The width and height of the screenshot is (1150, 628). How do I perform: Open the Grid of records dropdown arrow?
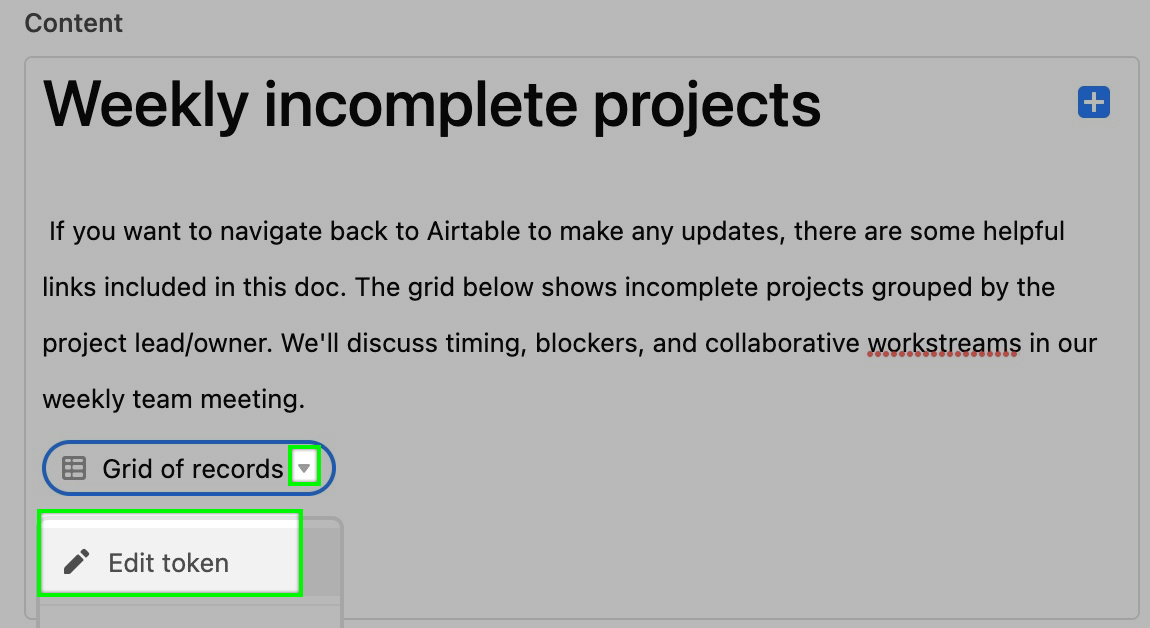tap(304, 468)
